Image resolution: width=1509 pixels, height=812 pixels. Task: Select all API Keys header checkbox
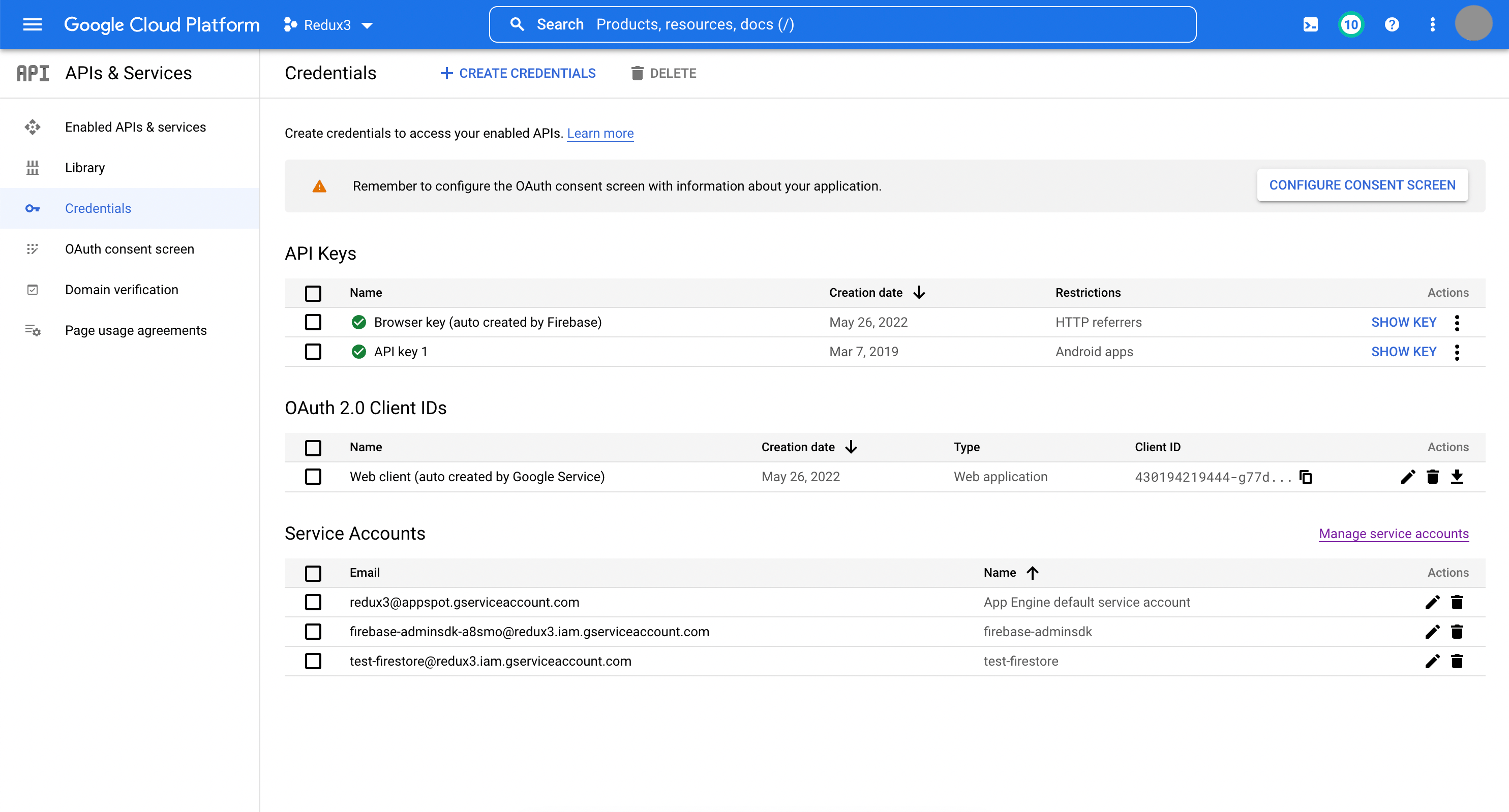point(313,293)
